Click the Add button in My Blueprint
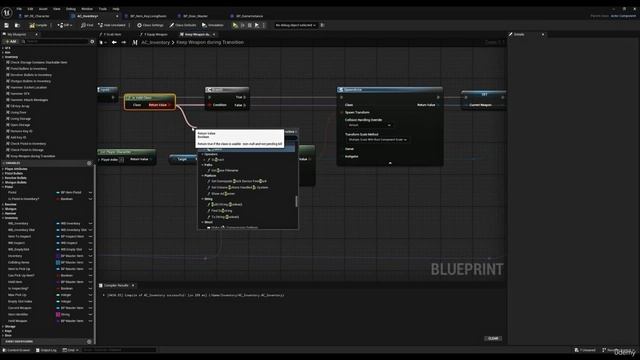 (11, 42)
